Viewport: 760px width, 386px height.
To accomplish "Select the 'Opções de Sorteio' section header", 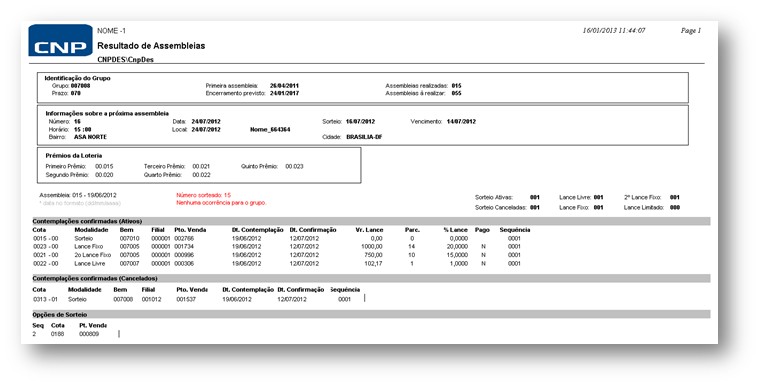I will coord(60,315).
